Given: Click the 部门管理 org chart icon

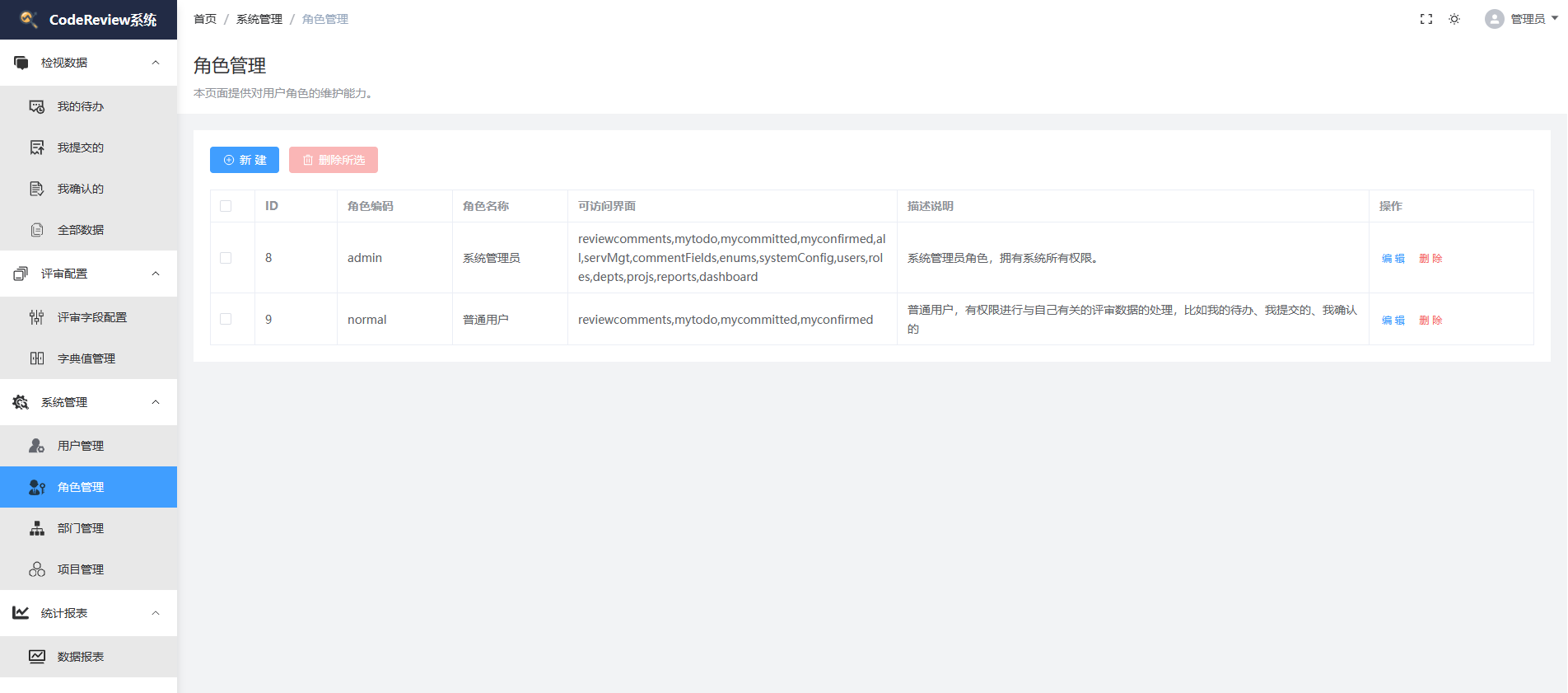Looking at the screenshot, I should (37, 528).
